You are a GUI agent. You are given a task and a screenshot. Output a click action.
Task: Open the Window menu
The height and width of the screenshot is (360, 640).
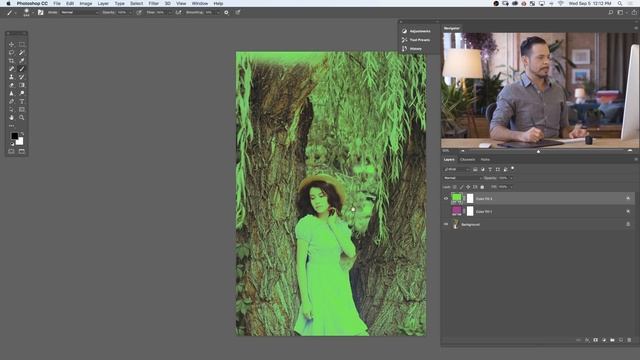[200, 3]
